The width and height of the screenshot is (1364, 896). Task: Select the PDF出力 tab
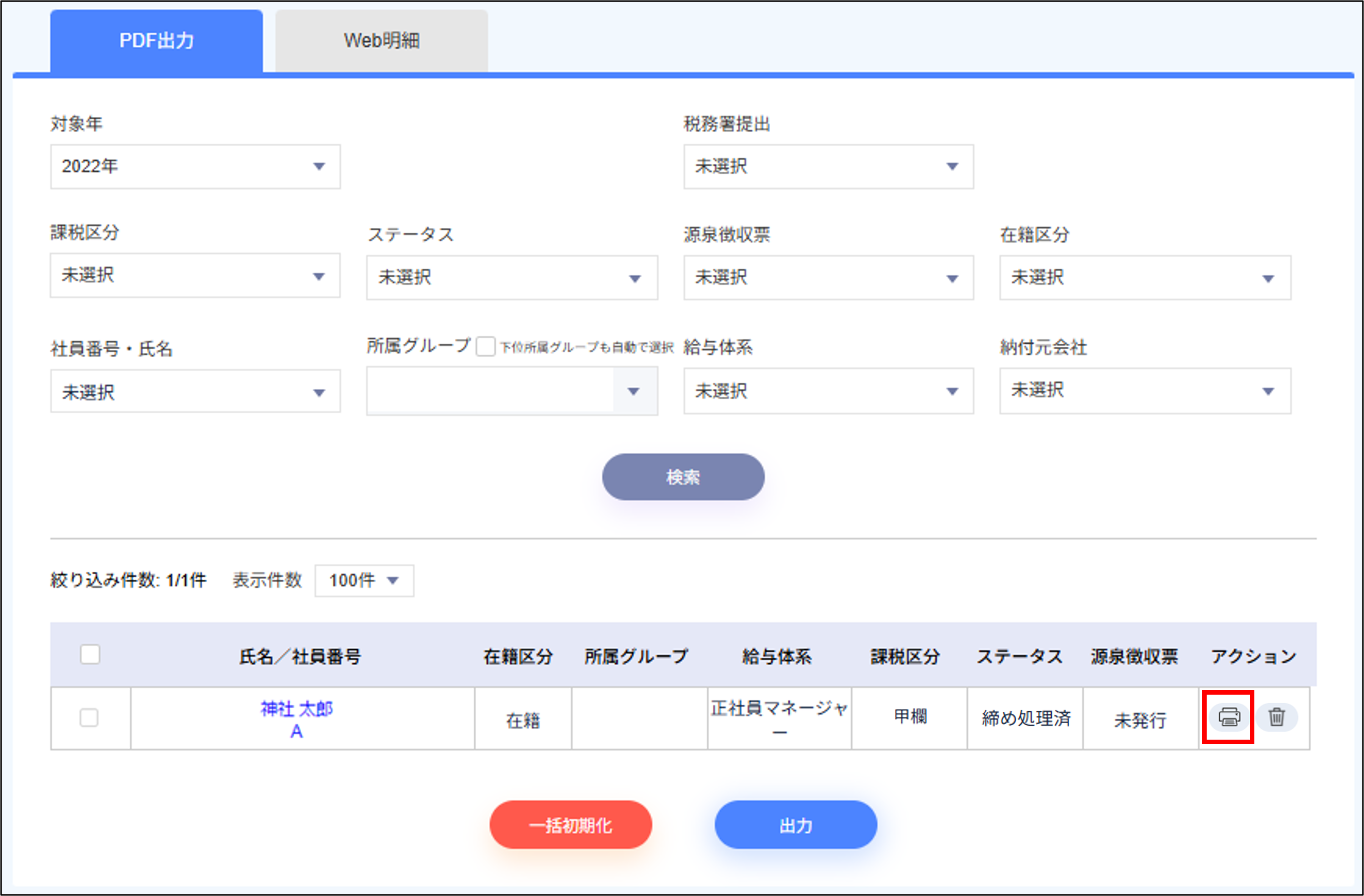click(156, 40)
